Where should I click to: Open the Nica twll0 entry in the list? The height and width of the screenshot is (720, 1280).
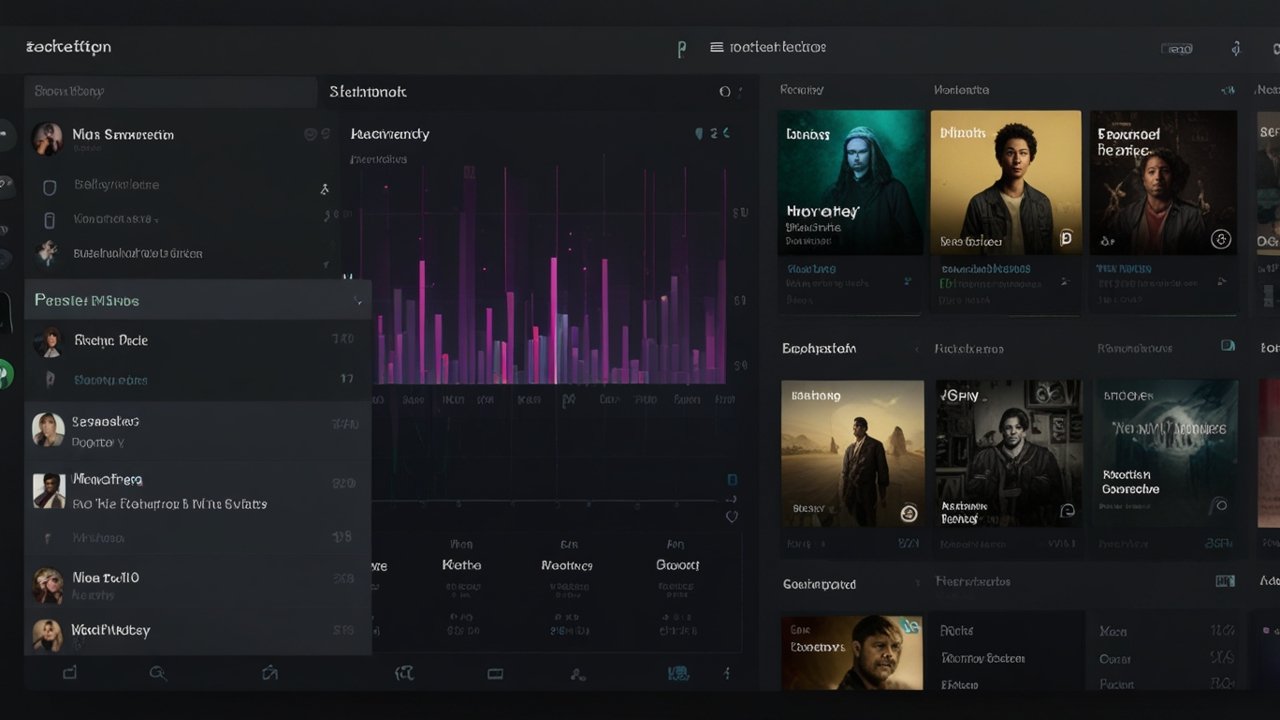pos(105,578)
